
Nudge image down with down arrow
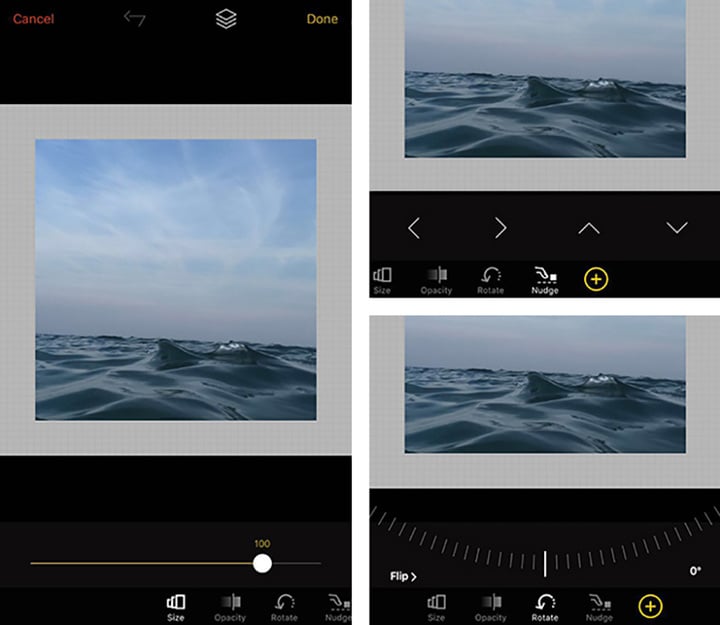(x=677, y=227)
